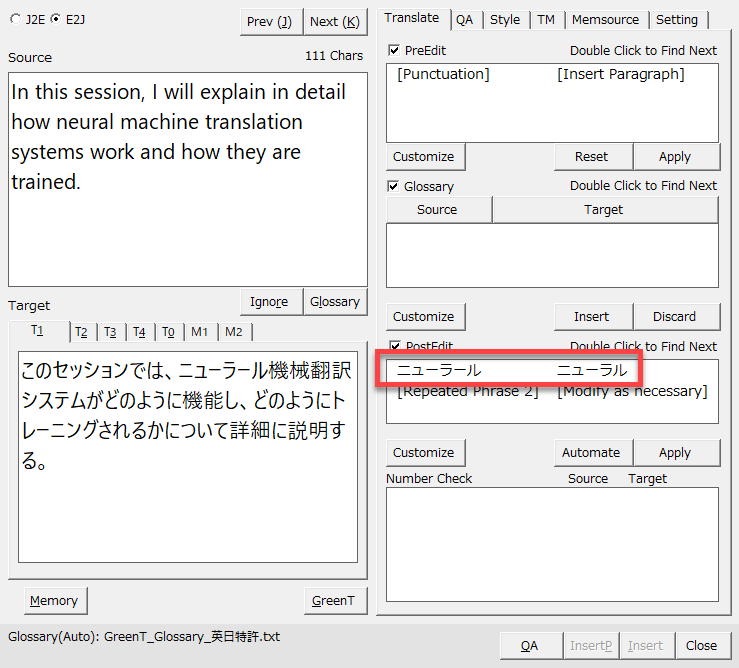Viewport: 739px width, 668px height.
Task: Open the Memsource tab
Action: 606,19
